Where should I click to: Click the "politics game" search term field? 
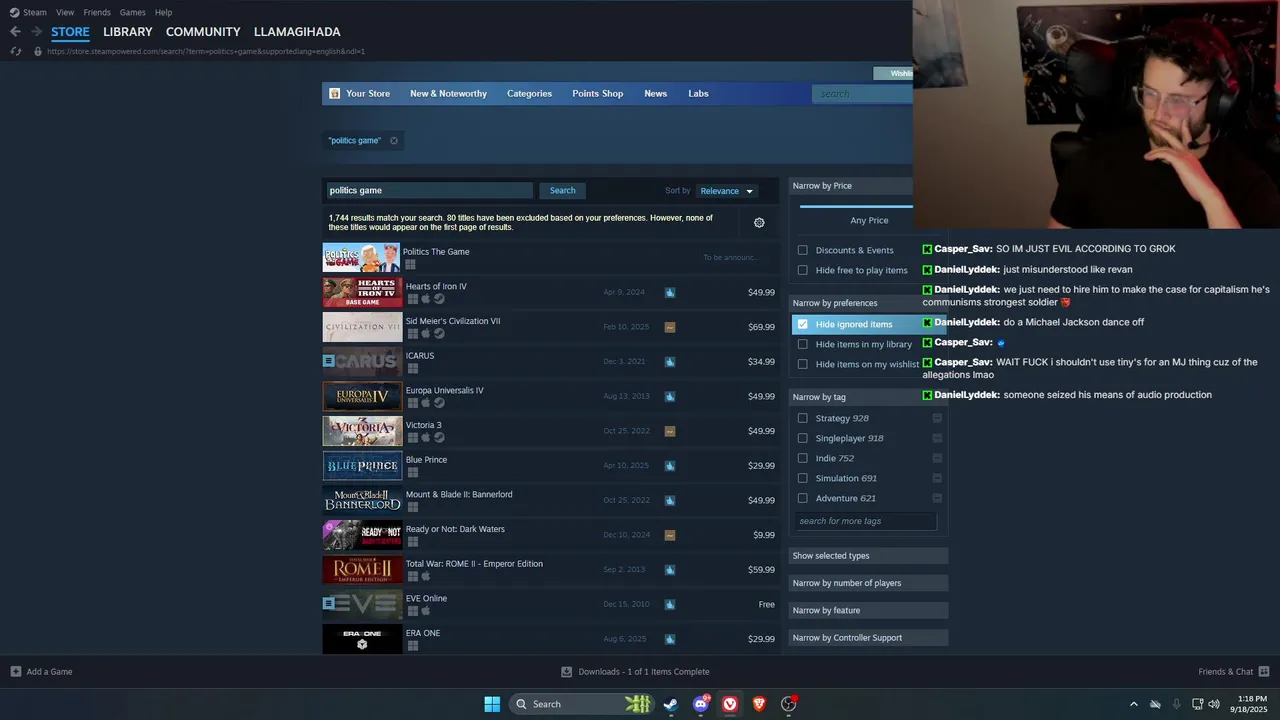pos(430,191)
